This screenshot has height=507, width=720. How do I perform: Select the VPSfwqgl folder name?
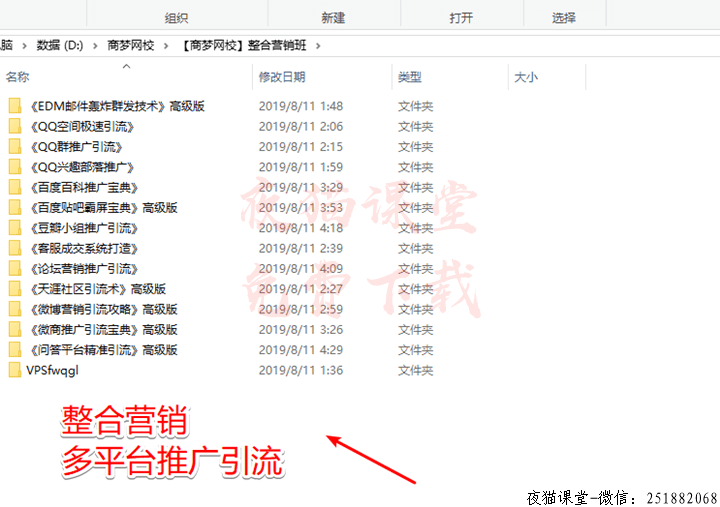tap(52, 370)
